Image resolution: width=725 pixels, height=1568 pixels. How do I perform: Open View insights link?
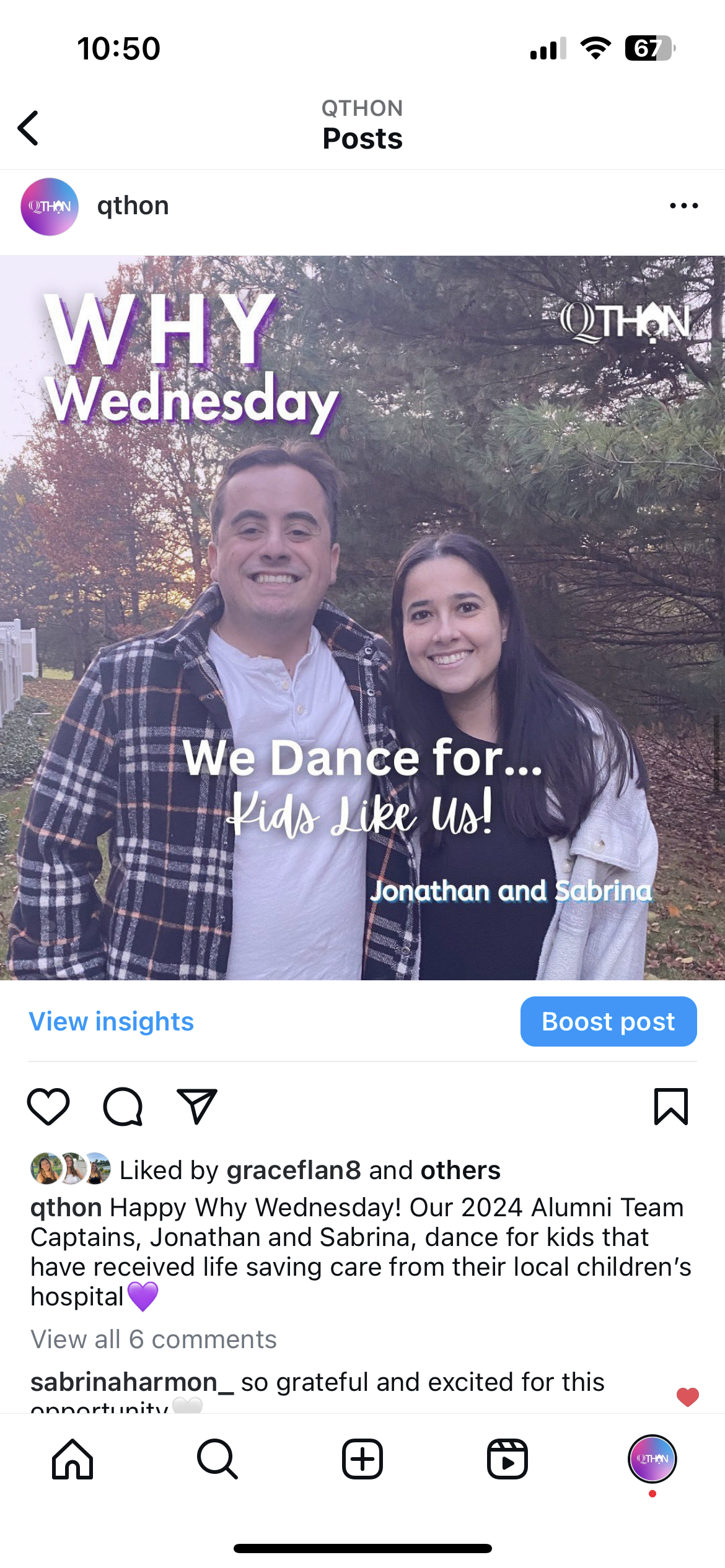[112, 1021]
